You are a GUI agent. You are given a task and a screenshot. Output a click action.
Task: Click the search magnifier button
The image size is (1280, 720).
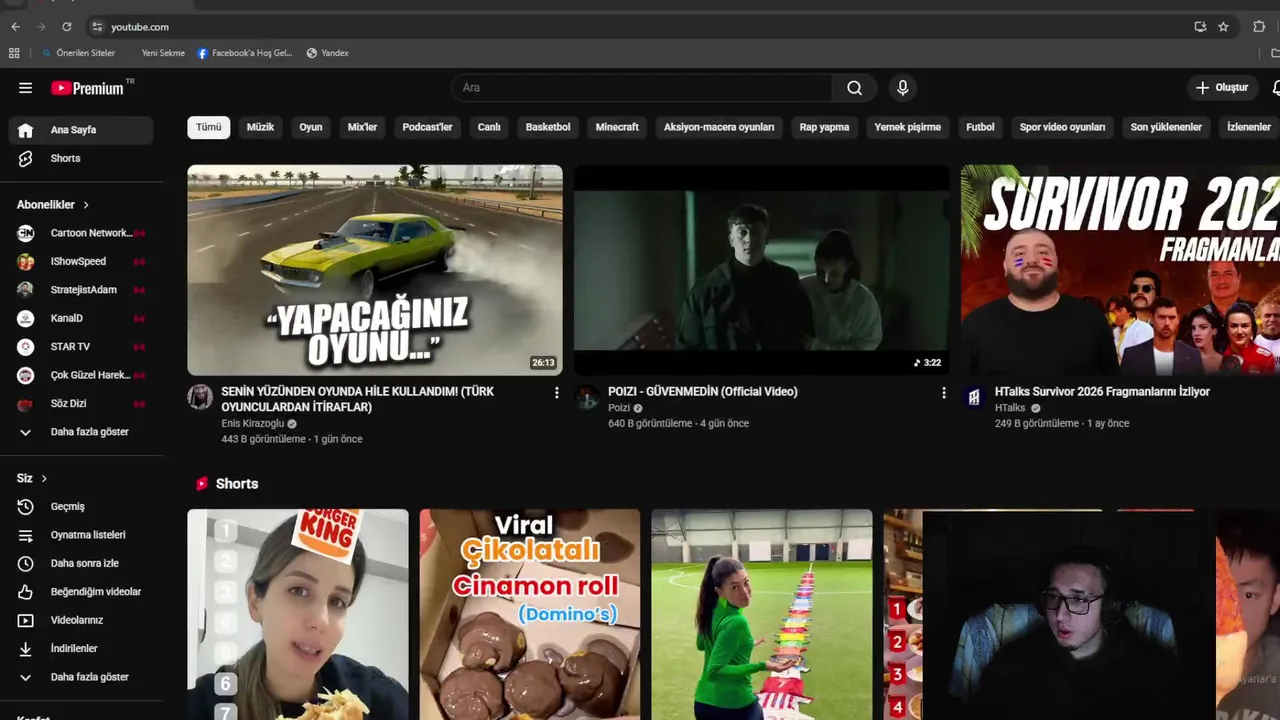(x=854, y=88)
